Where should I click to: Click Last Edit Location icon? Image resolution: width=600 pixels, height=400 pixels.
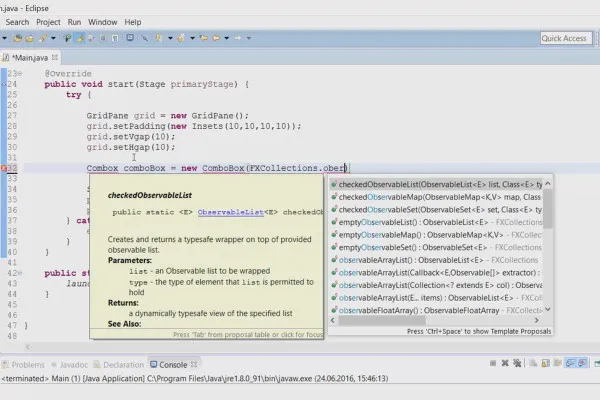(204, 38)
